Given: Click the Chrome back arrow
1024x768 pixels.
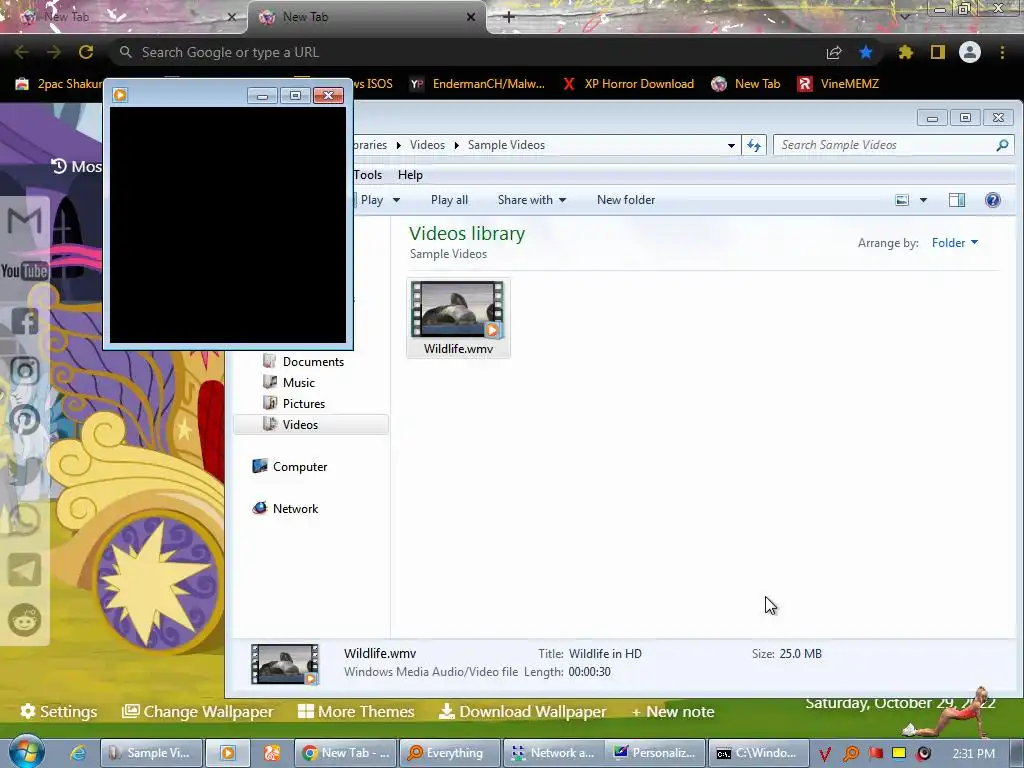Looking at the screenshot, I should pos(22,52).
